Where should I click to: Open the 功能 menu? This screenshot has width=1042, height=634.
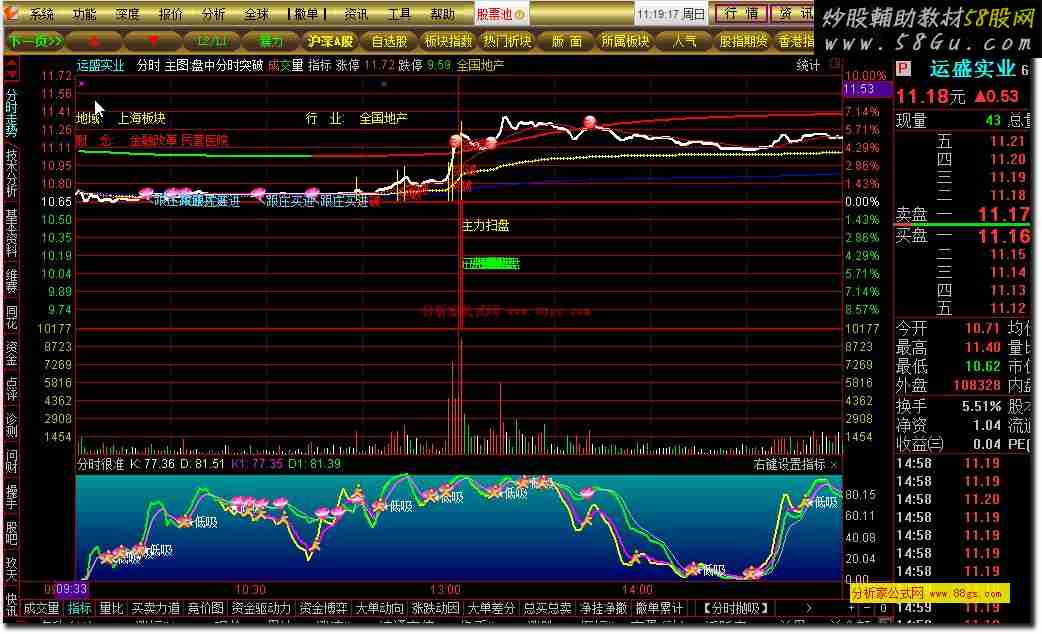tap(84, 13)
